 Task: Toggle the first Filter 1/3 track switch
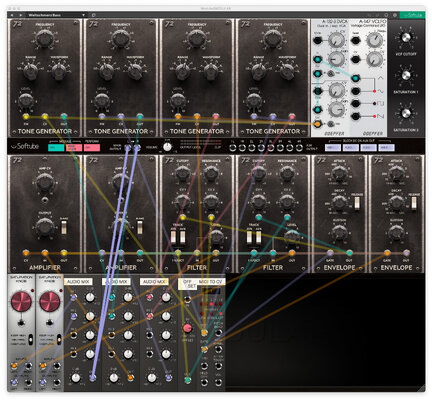tap(173, 236)
